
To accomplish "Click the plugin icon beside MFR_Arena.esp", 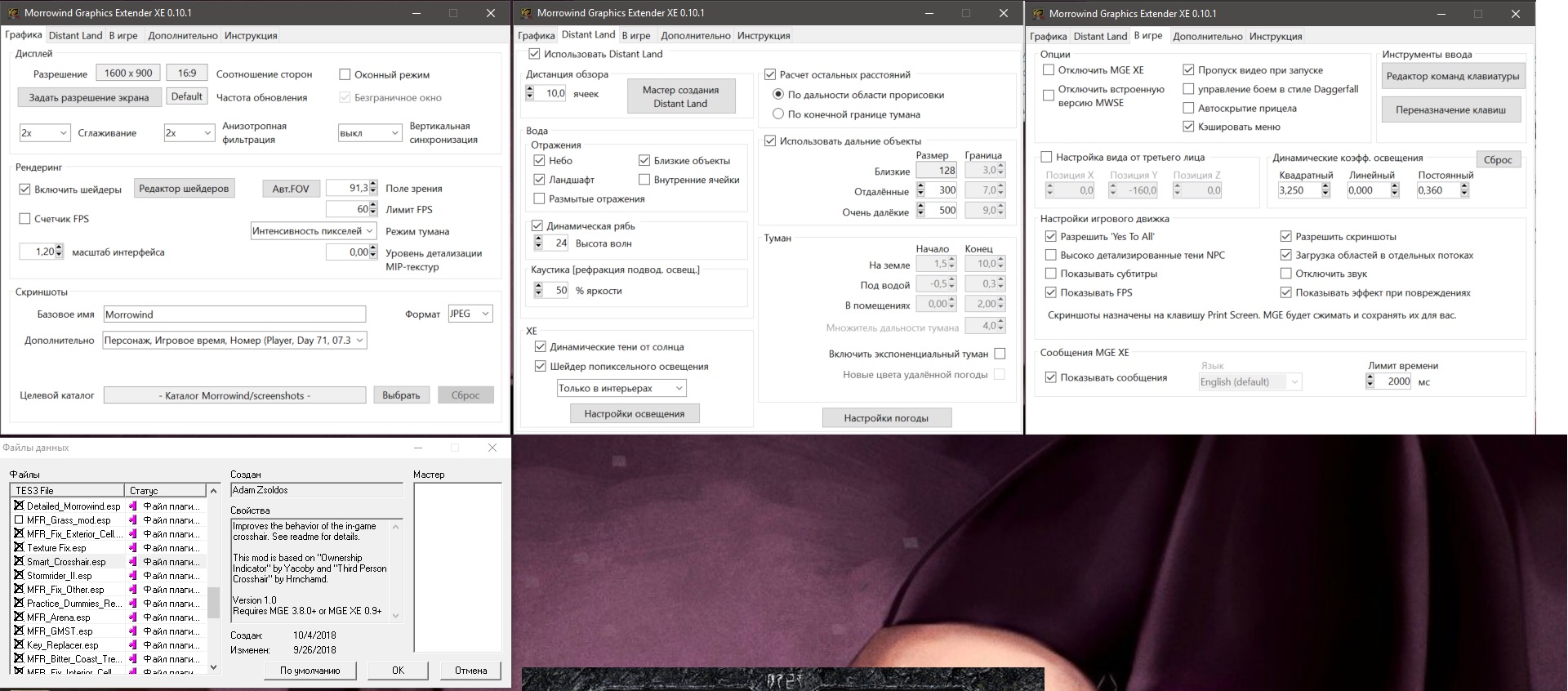I will (133, 617).
